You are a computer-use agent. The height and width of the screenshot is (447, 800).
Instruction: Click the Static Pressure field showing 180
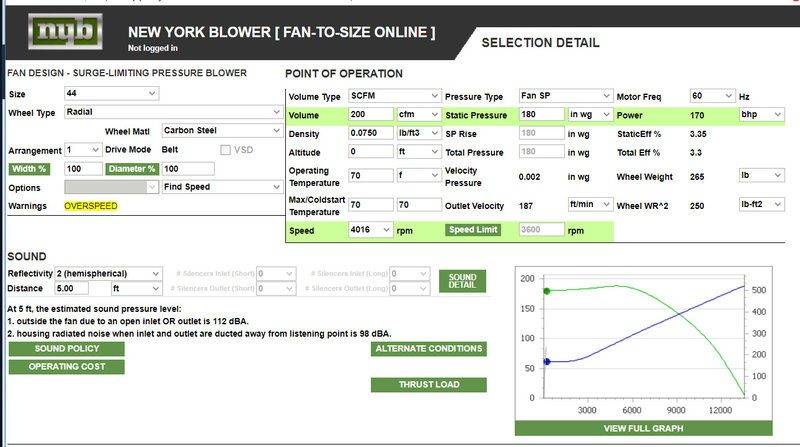click(542, 114)
